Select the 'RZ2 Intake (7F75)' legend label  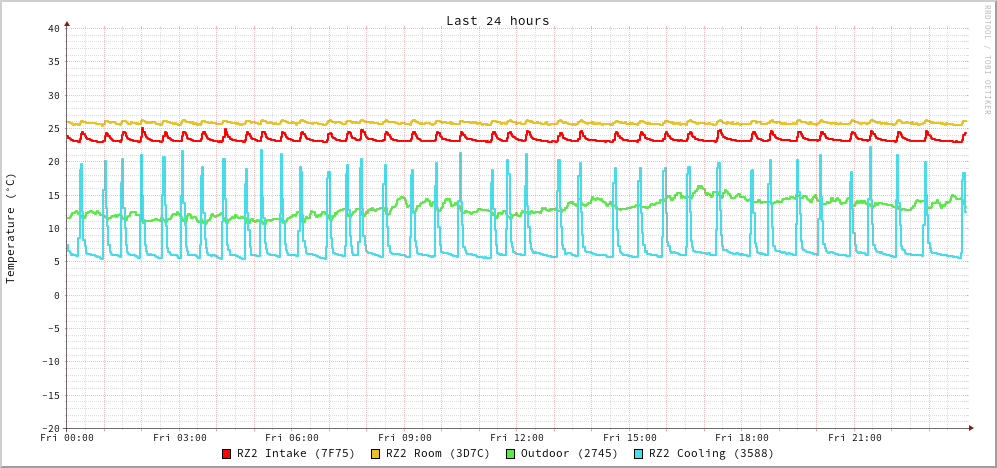(296, 454)
